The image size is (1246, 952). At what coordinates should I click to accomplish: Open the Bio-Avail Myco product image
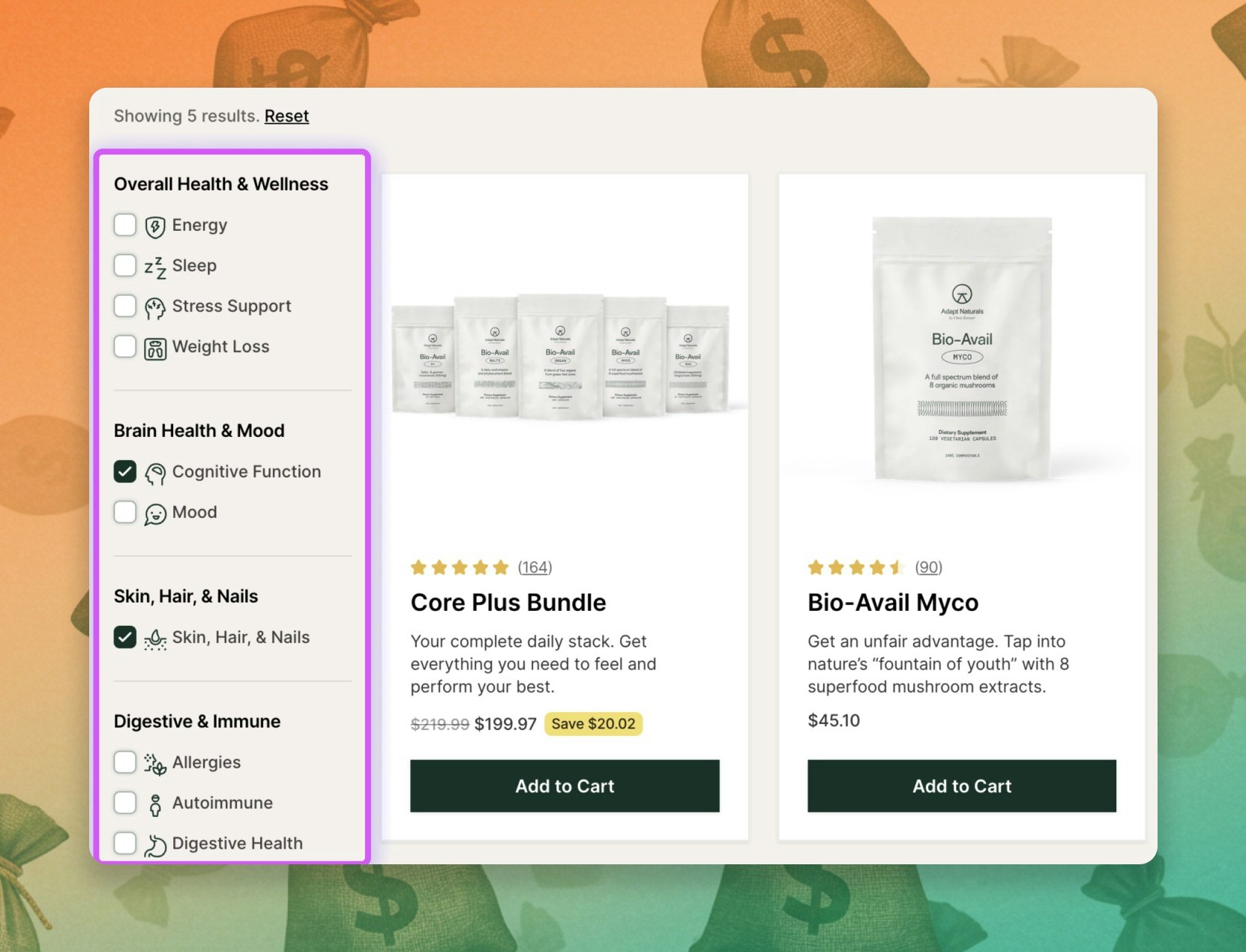[x=962, y=349]
